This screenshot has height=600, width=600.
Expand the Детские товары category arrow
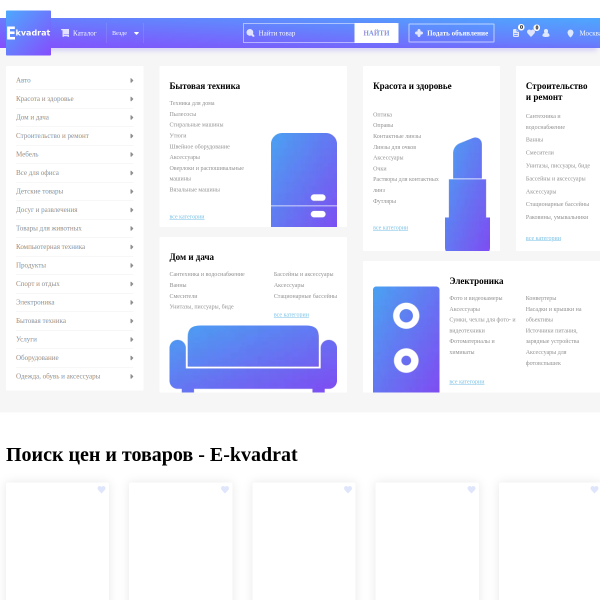coord(132,191)
